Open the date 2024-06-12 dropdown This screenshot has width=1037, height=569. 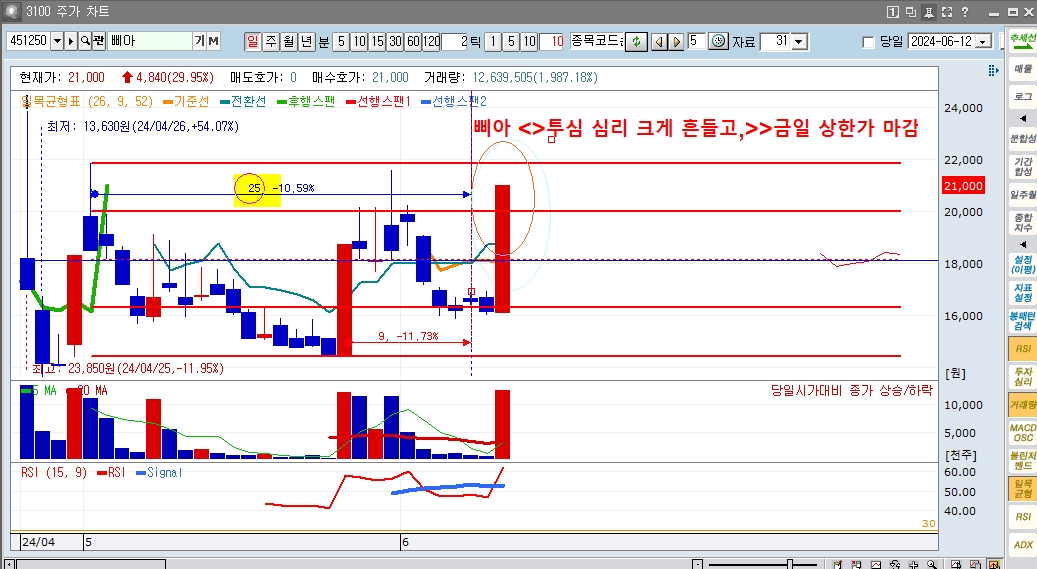tap(984, 42)
